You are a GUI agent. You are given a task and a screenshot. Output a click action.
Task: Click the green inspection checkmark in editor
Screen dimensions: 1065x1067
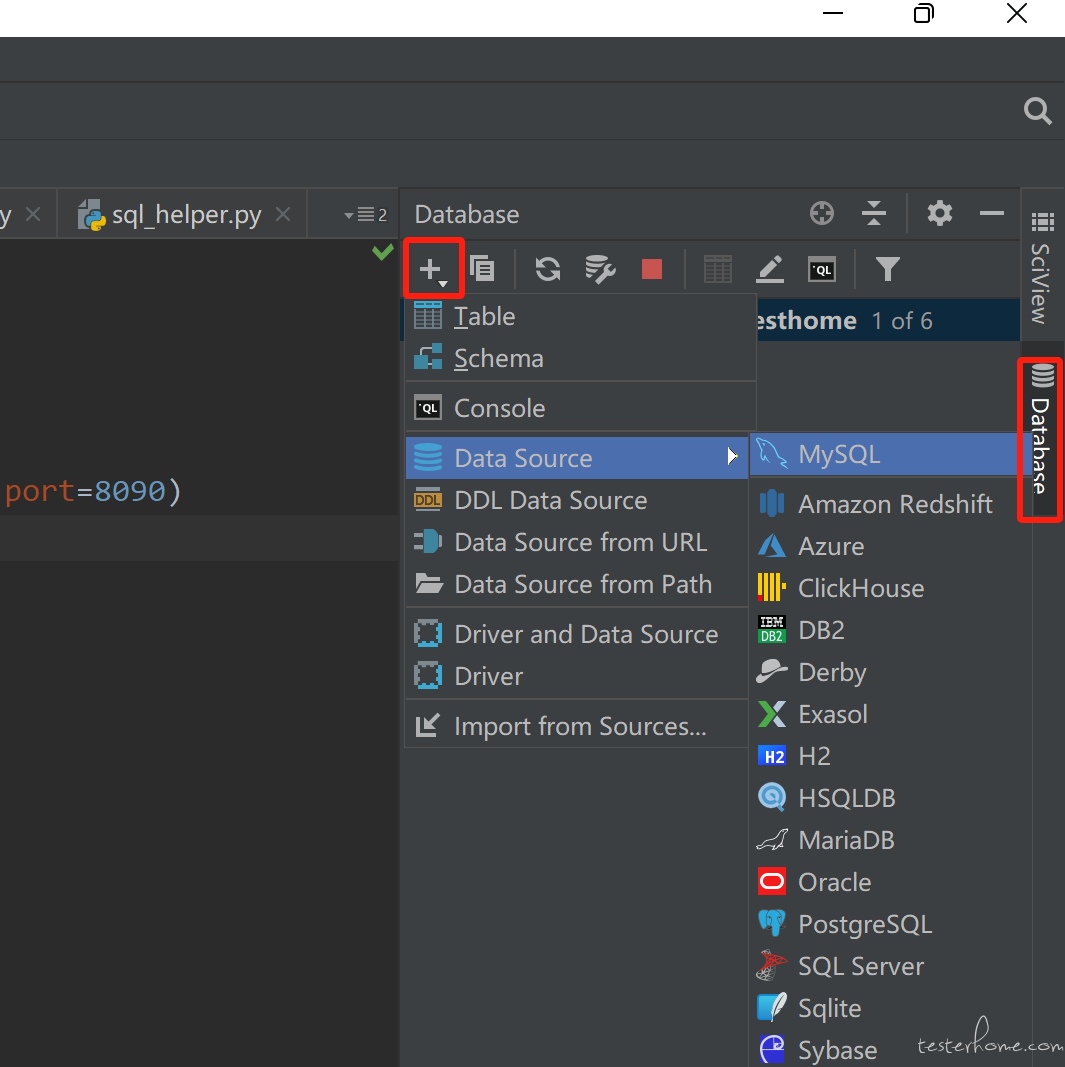383,252
